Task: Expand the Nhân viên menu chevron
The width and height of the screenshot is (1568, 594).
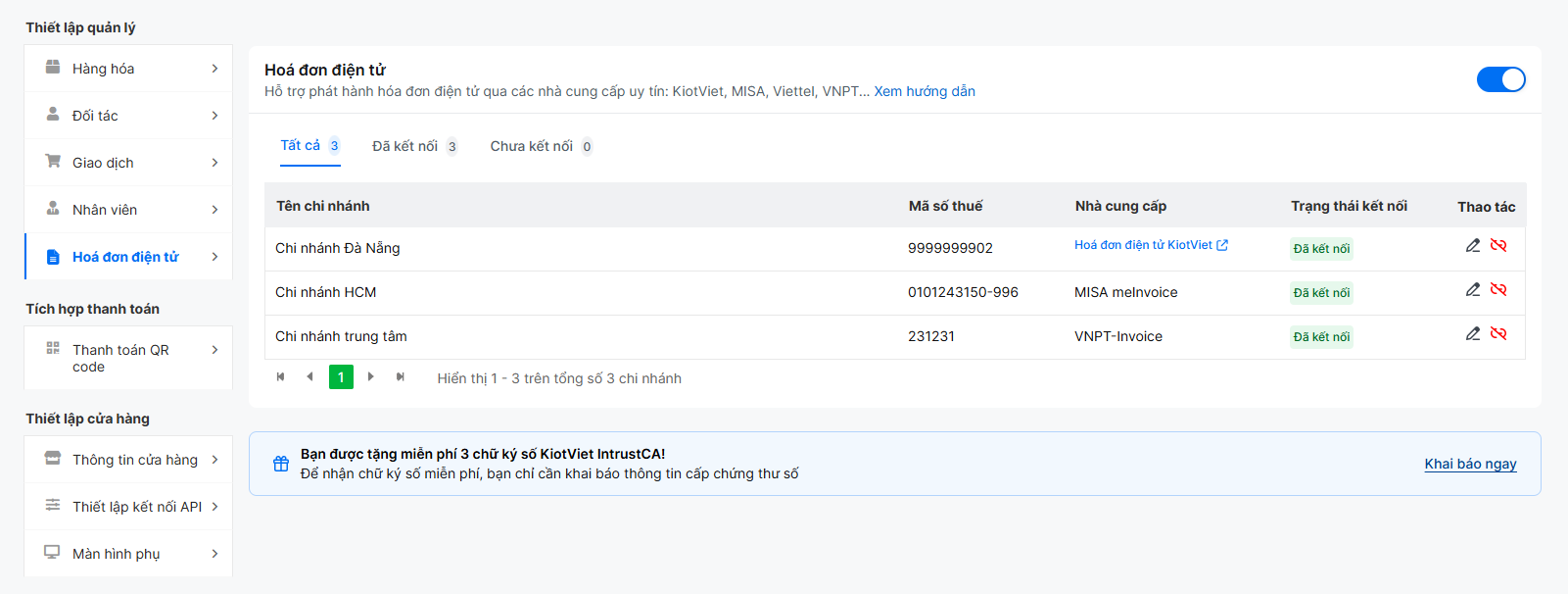Action: point(214,210)
